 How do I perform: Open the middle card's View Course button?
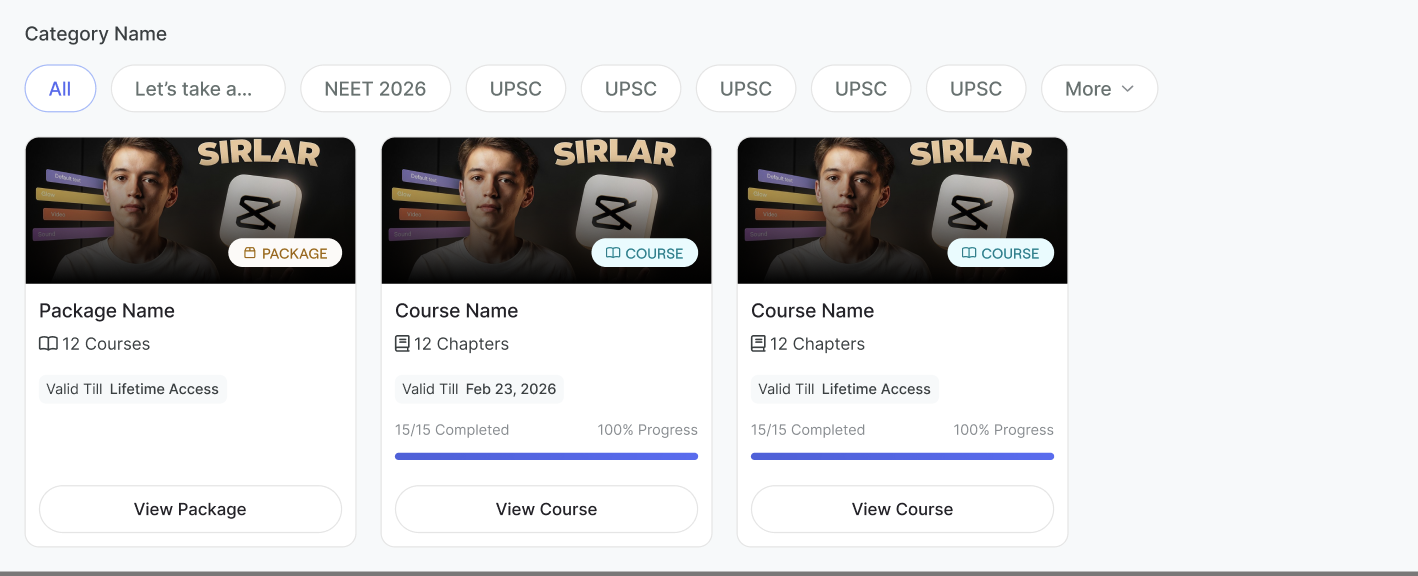tap(546, 509)
